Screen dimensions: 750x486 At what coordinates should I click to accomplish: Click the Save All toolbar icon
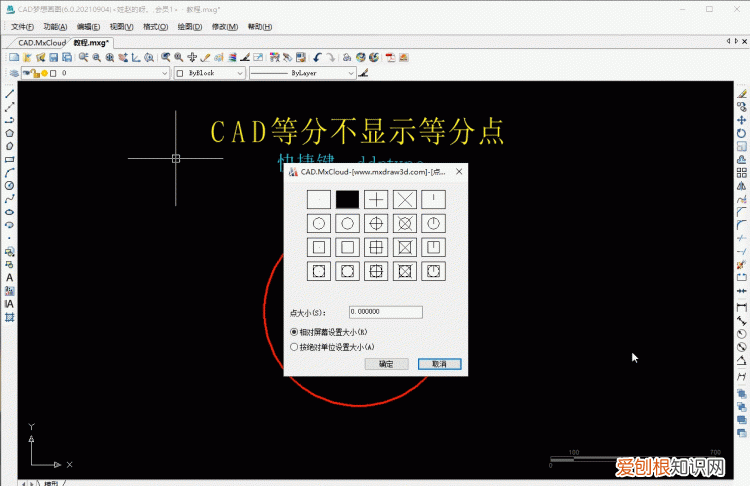pos(67,57)
